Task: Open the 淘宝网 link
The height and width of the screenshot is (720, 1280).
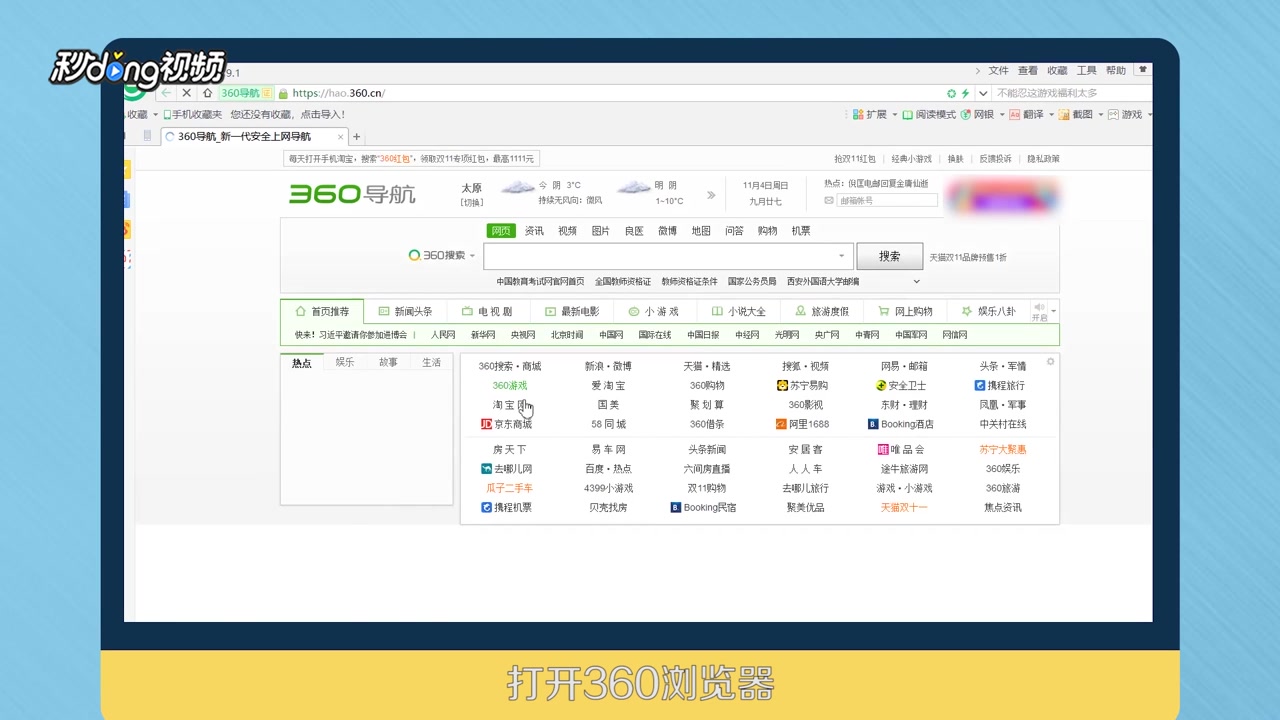Action: [x=509, y=405]
